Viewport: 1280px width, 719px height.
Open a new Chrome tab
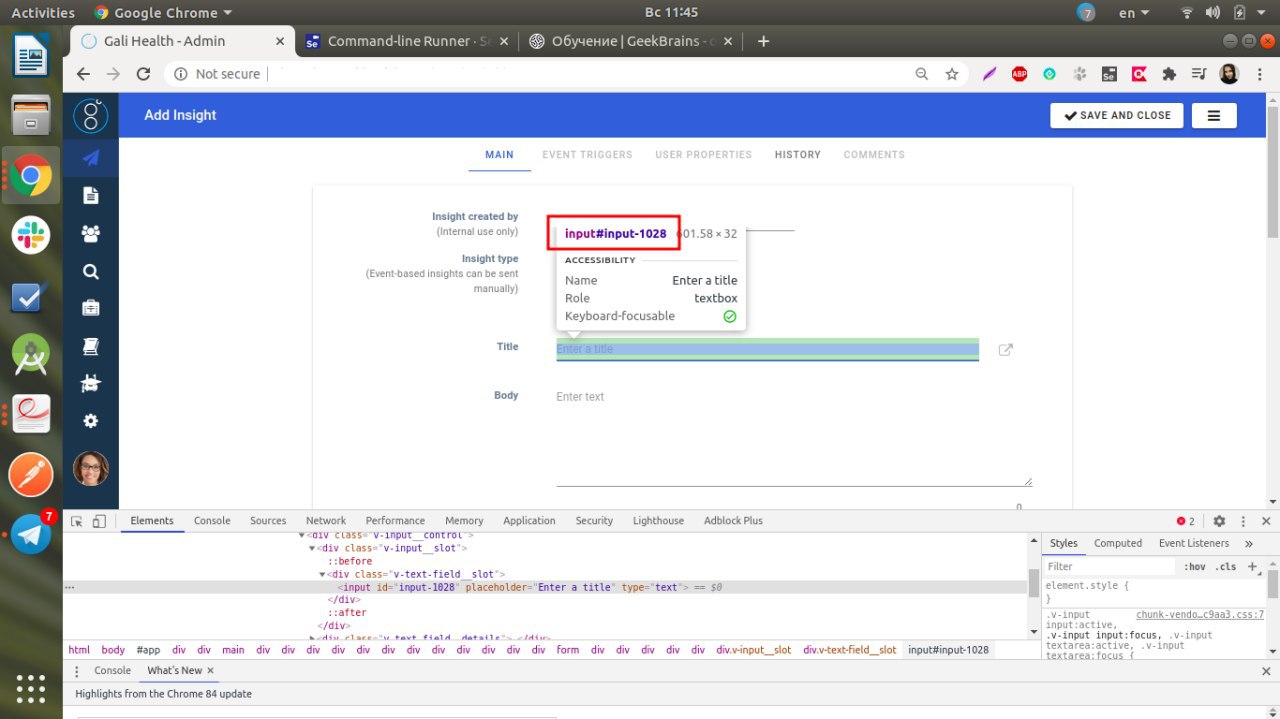tap(764, 41)
